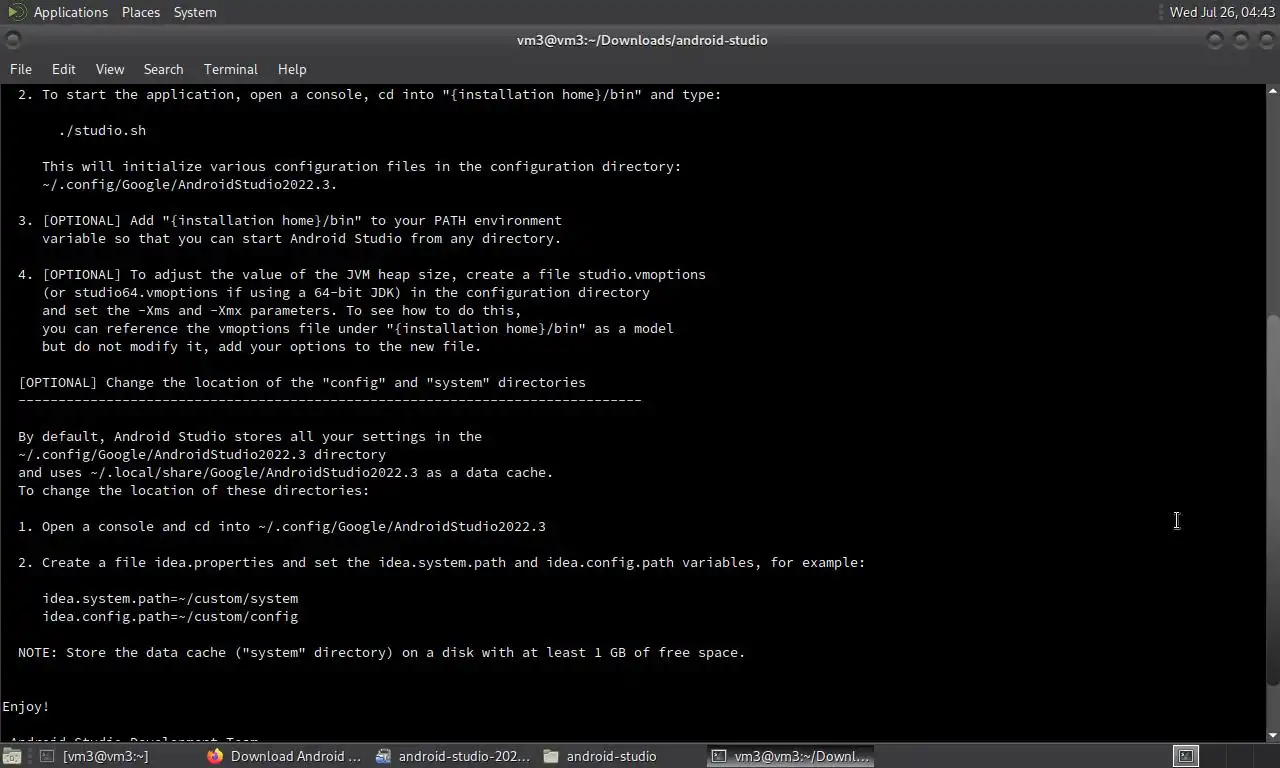The height and width of the screenshot is (768, 1280).
Task: Click the line starting 3. [OPTIONAL] Add
Action: [290, 220]
